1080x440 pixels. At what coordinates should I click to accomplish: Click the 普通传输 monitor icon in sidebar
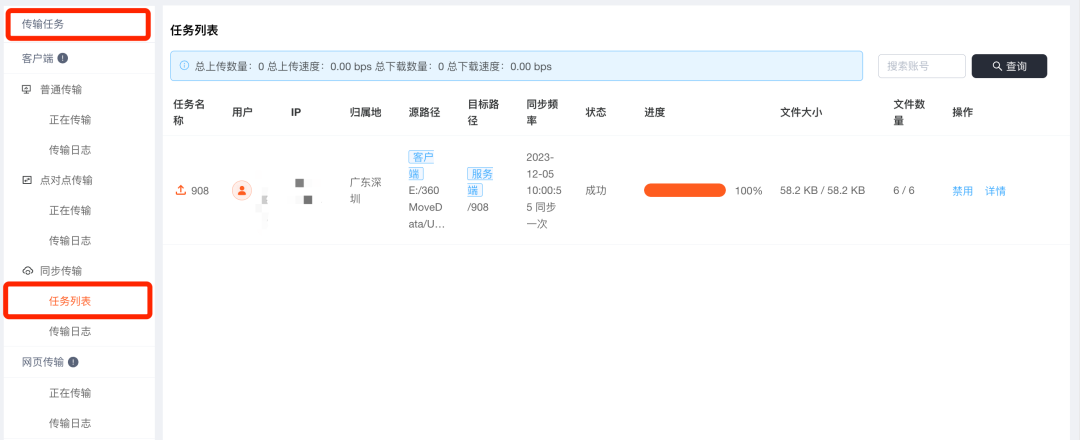(27, 89)
